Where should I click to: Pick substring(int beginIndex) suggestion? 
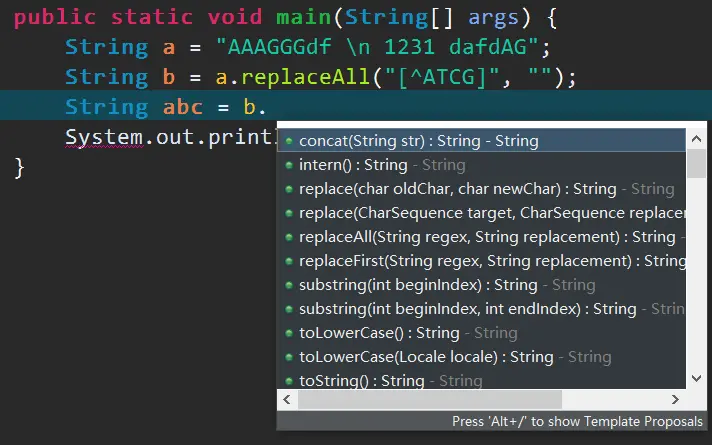point(481,285)
